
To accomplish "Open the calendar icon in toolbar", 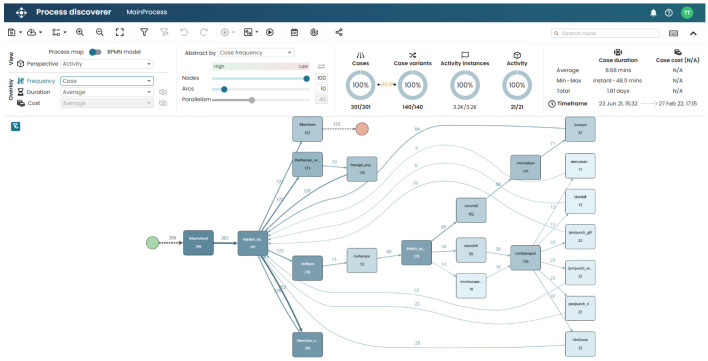I will (x=294, y=32).
